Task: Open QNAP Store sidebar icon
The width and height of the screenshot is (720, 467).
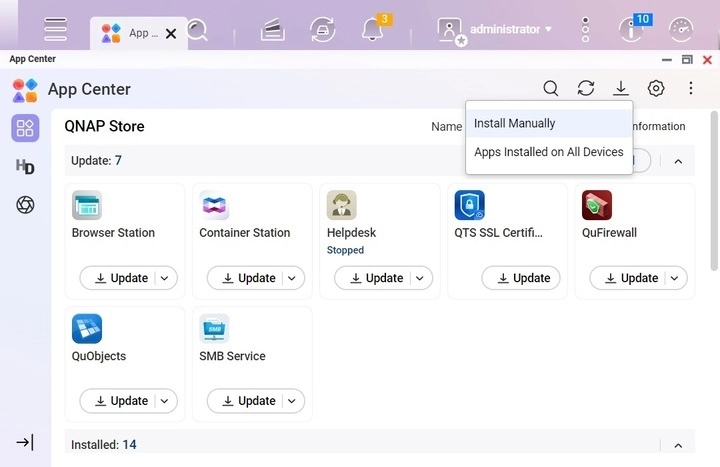Action: pyautogui.click(x=25, y=128)
